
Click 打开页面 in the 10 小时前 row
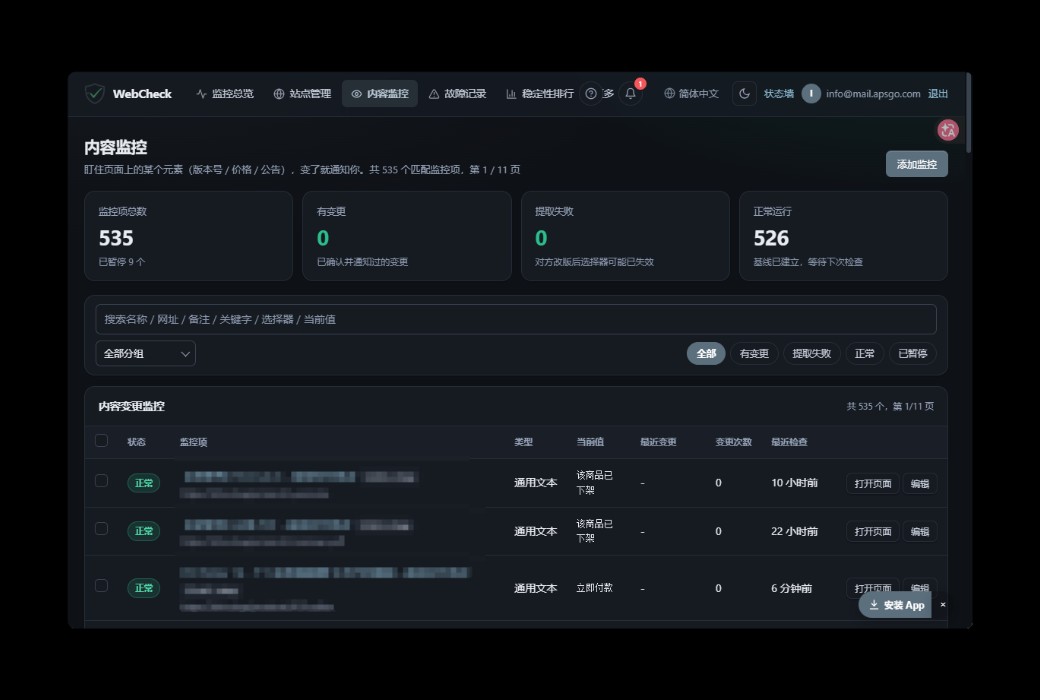872,484
